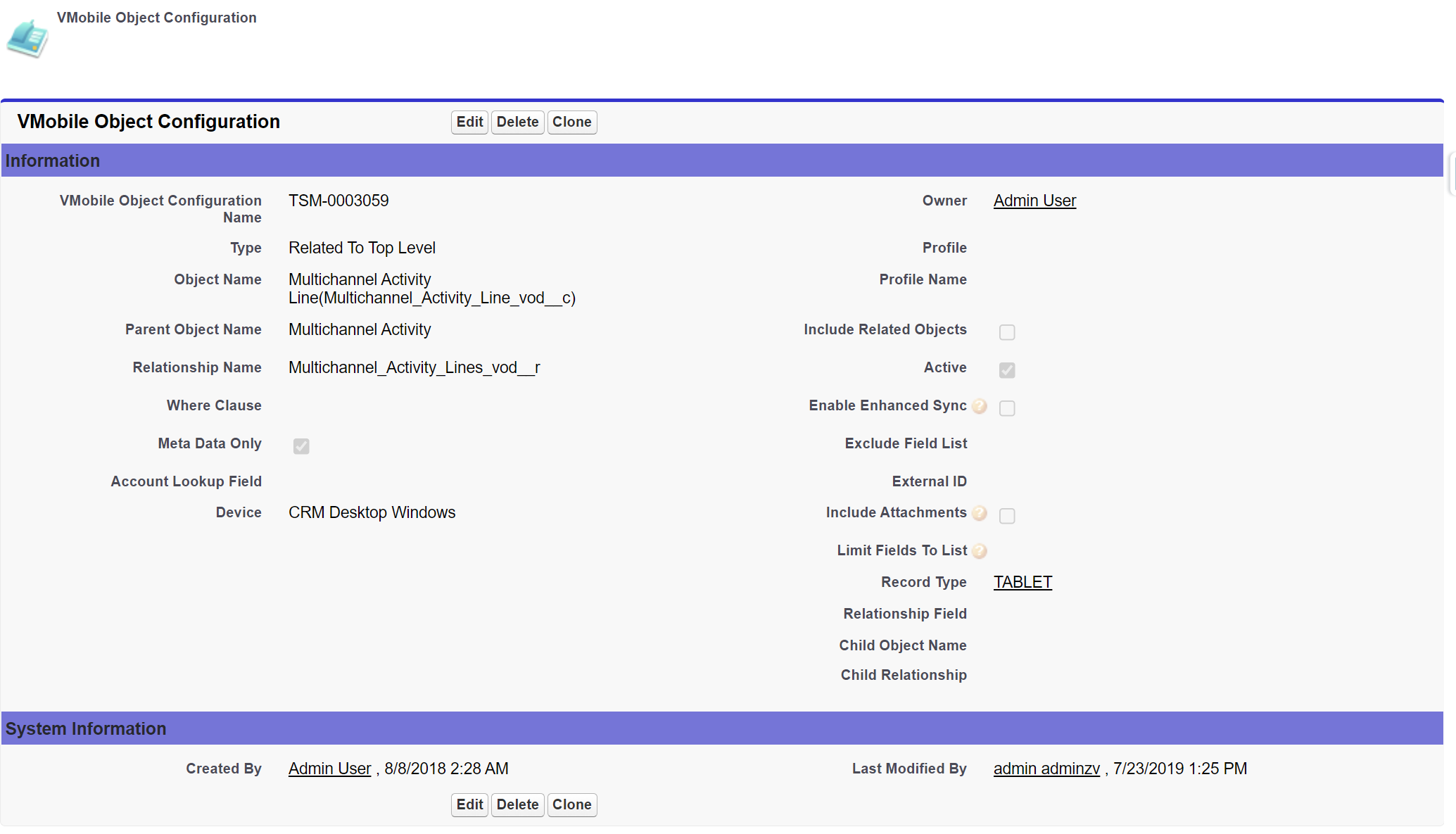Click the Information section header
The image size is (1456, 834).
pos(53,160)
